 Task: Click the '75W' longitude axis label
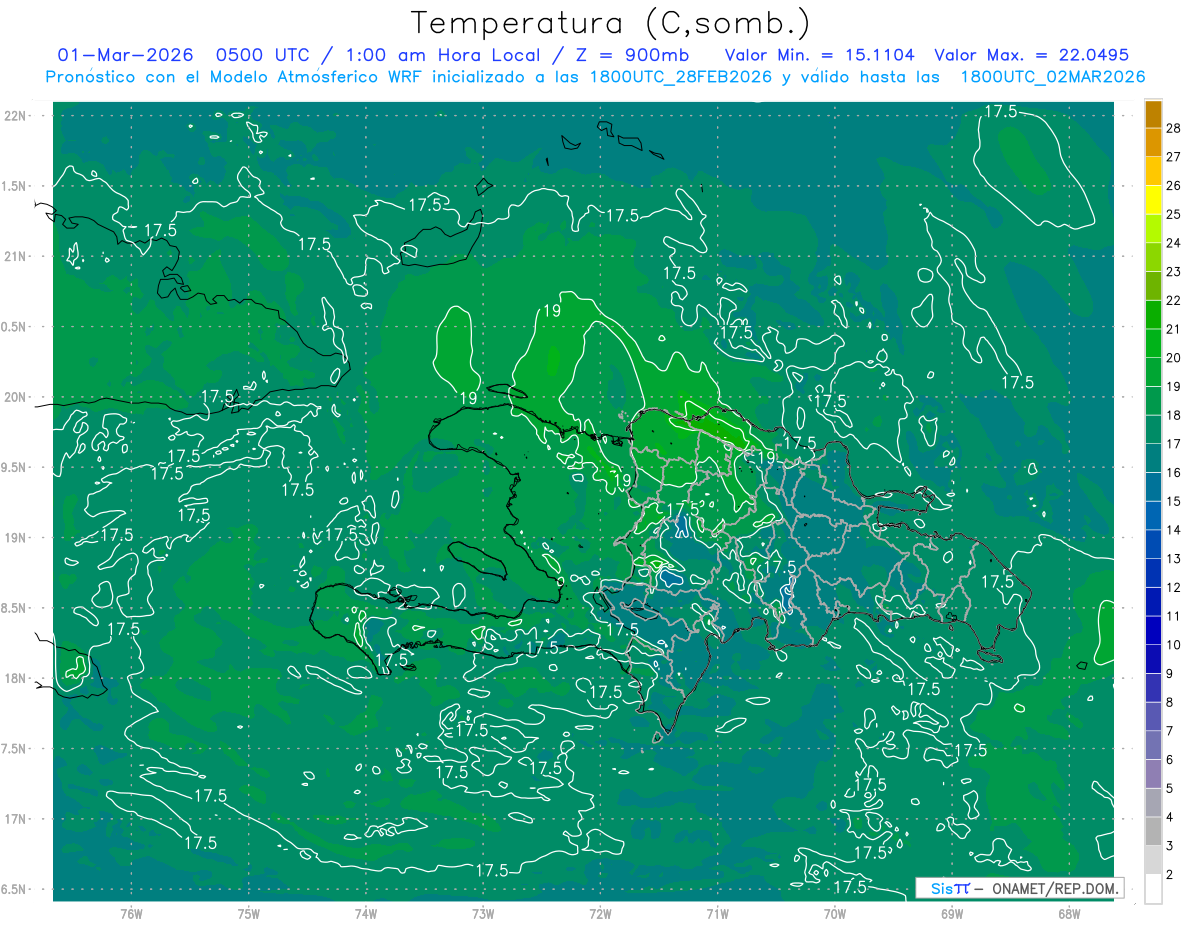pyautogui.click(x=249, y=914)
